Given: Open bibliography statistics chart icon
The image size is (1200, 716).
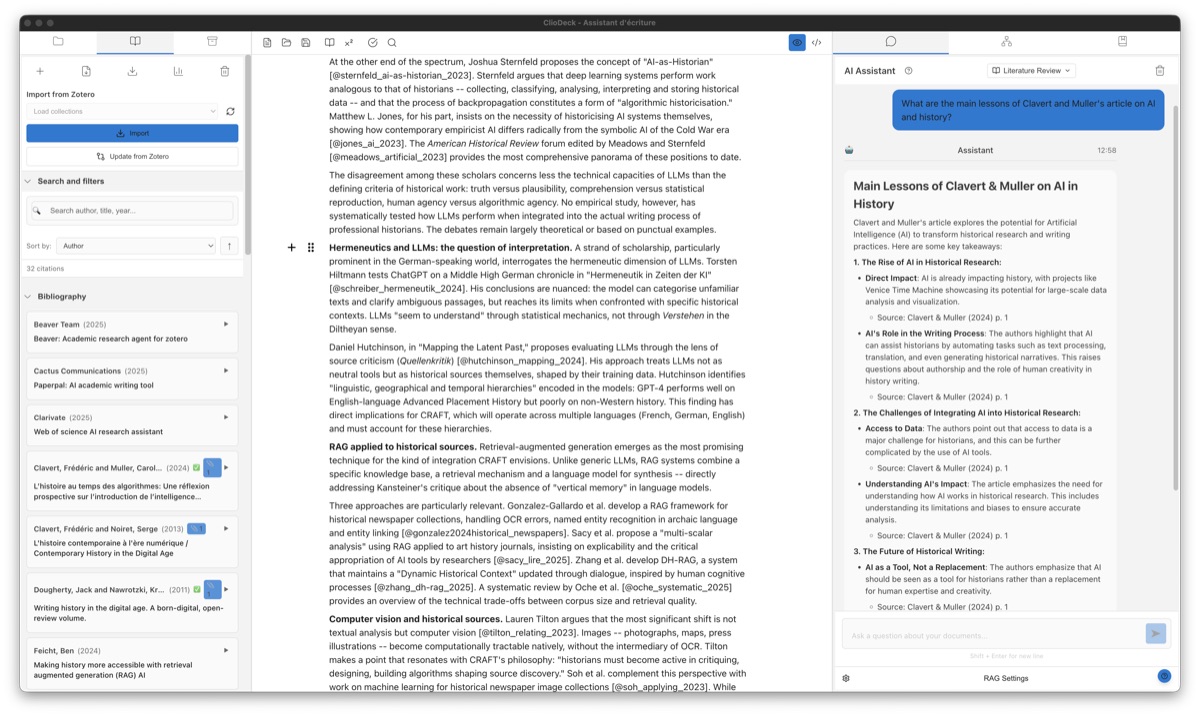Looking at the screenshot, I should 178,71.
